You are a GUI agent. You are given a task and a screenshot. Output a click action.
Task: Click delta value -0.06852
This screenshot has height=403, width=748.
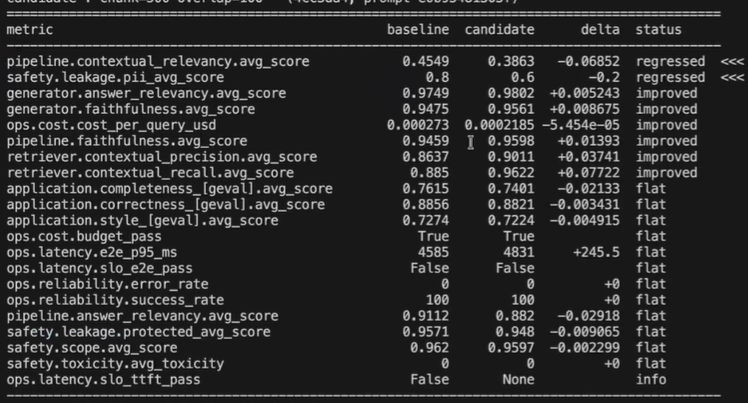pos(589,62)
